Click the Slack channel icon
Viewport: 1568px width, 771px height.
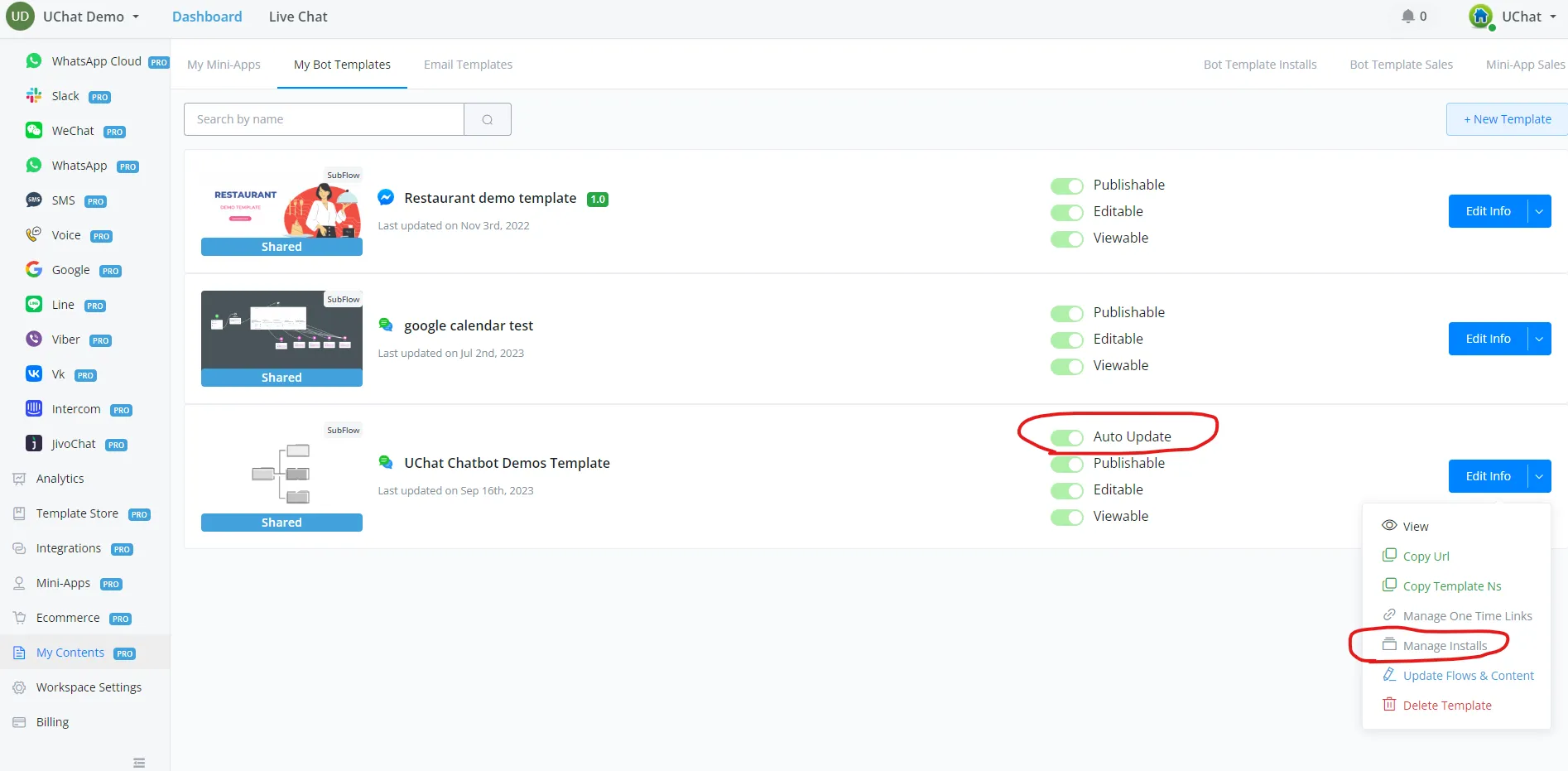(x=34, y=95)
